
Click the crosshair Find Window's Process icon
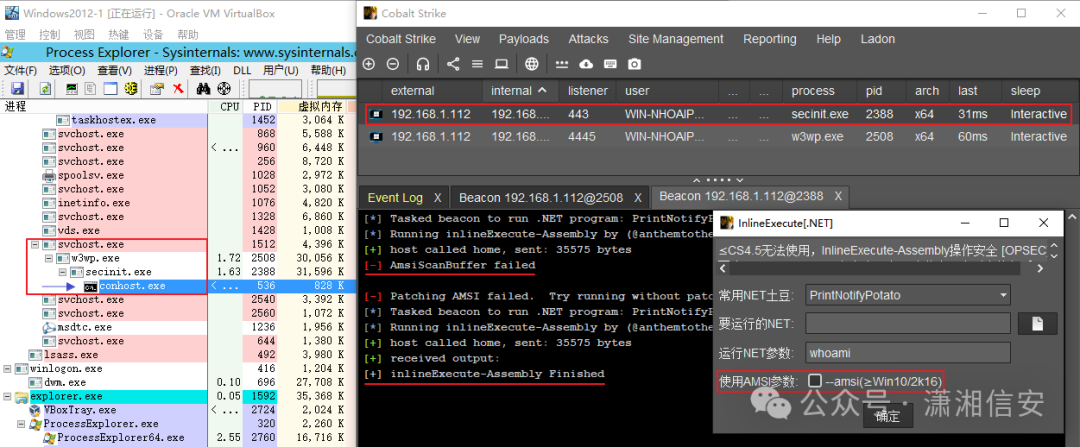(x=224, y=88)
